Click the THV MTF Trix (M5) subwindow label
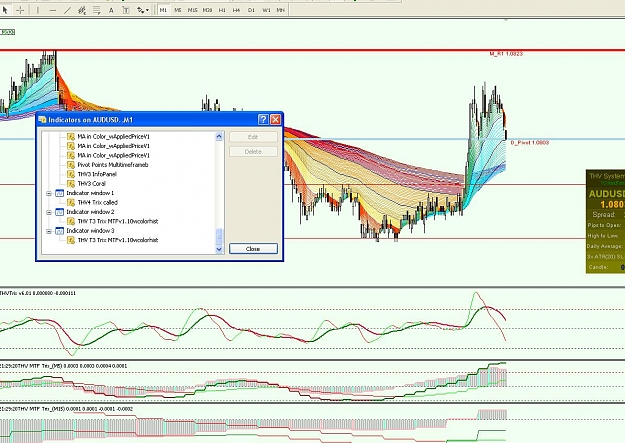The width and height of the screenshot is (625, 443). [64, 366]
